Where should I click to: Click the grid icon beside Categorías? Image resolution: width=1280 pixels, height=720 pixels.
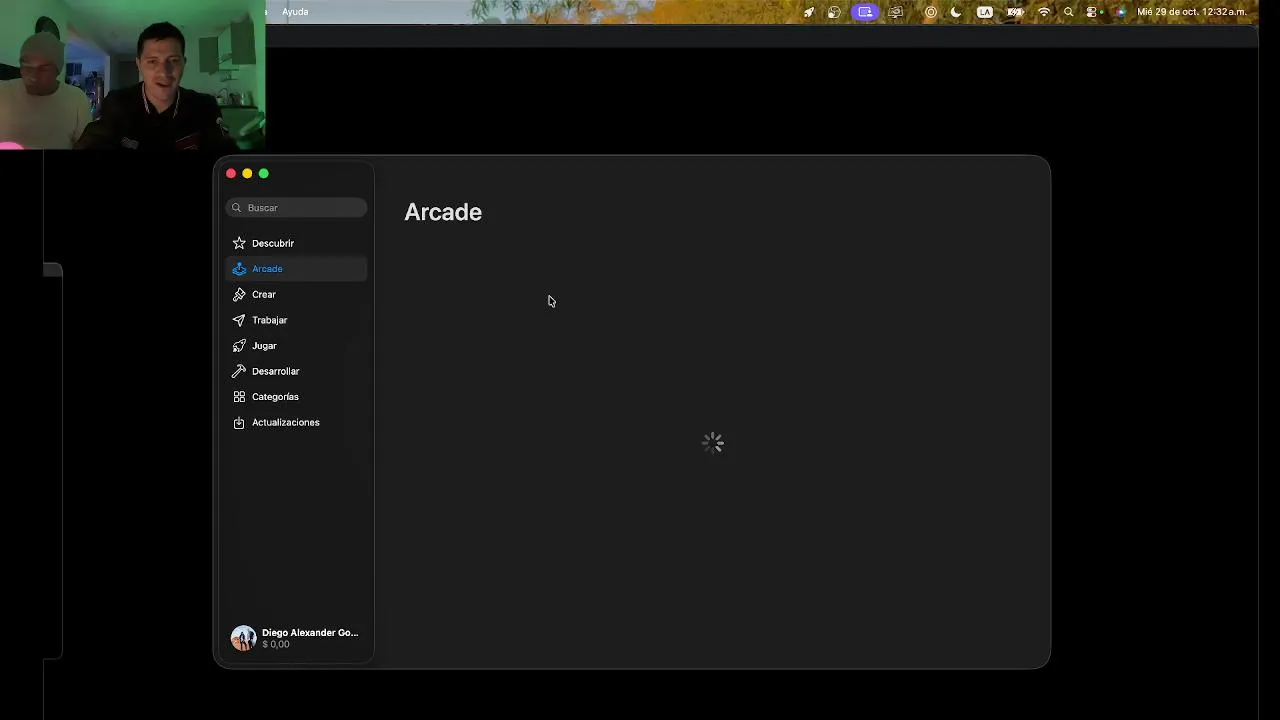[x=239, y=397]
